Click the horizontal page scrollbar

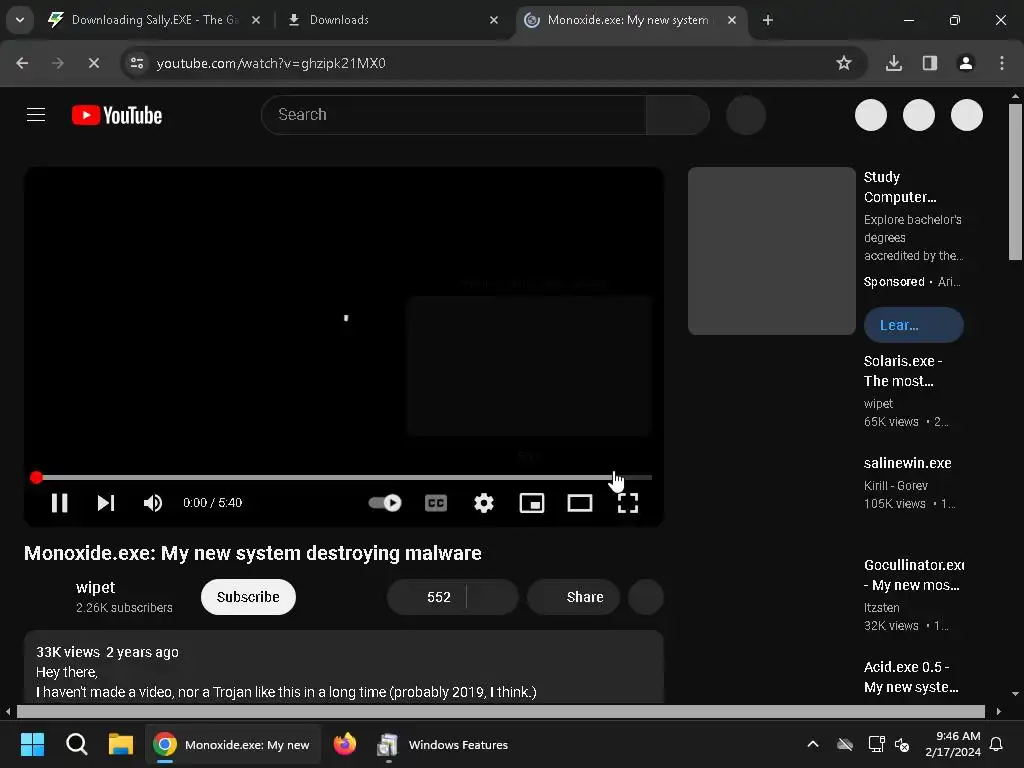click(x=500, y=711)
